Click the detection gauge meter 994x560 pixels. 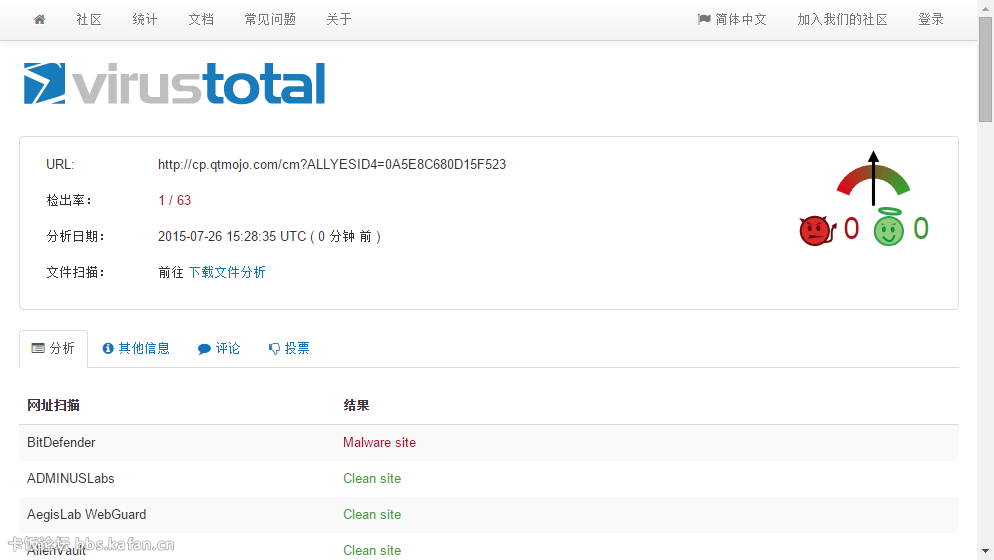(x=873, y=177)
